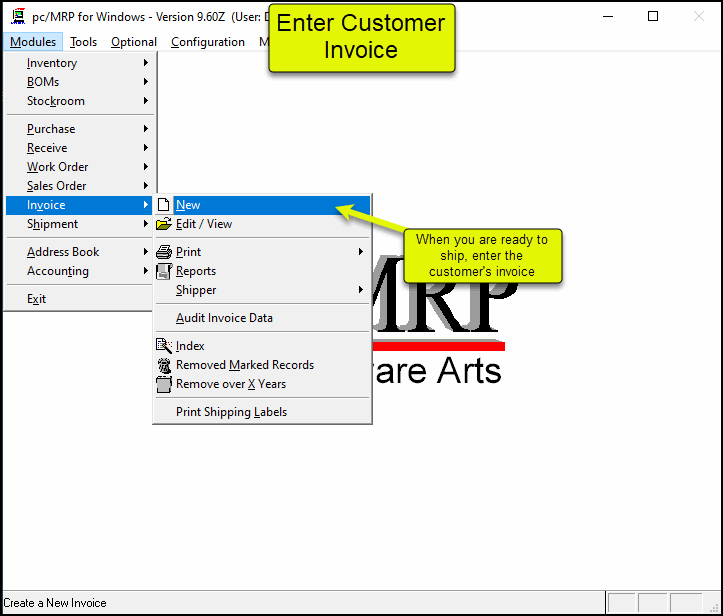Click the Remove over X Years trash icon
Image resolution: width=723 pixels, height=616 pixels.
(x=164, y=384)
